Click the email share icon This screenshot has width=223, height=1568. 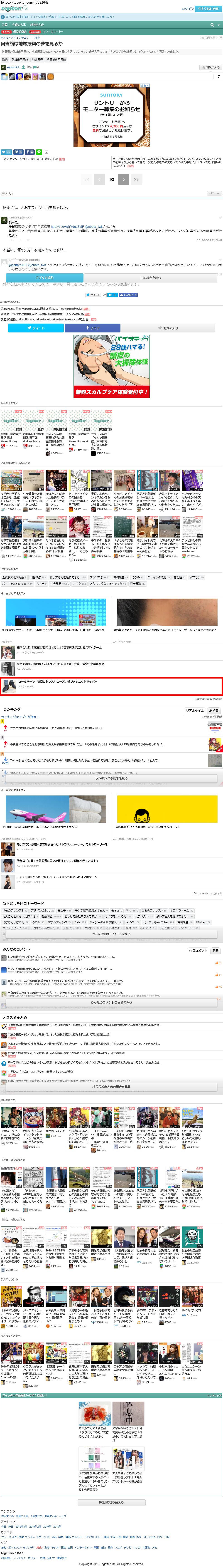pyautogui.click(x=46, y=152)
